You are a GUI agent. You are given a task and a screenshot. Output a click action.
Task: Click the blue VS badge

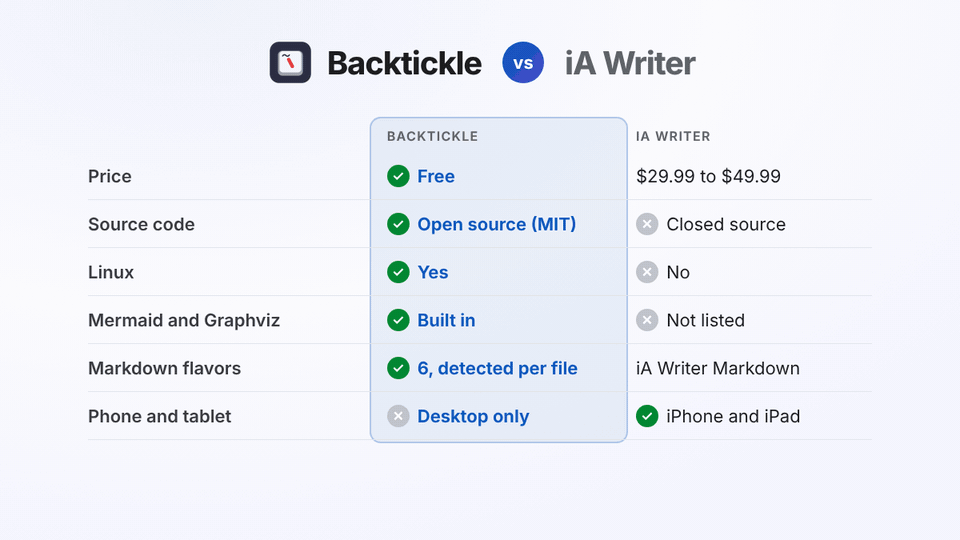click(523, 62)
